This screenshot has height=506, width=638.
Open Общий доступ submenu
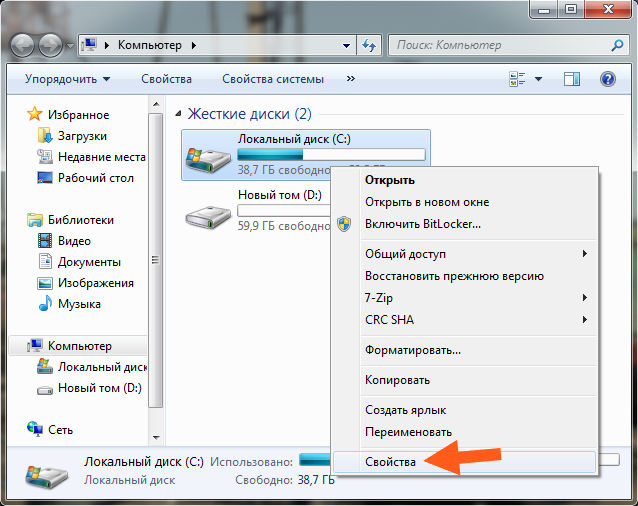pyautogui.click(x=465, y=254)
